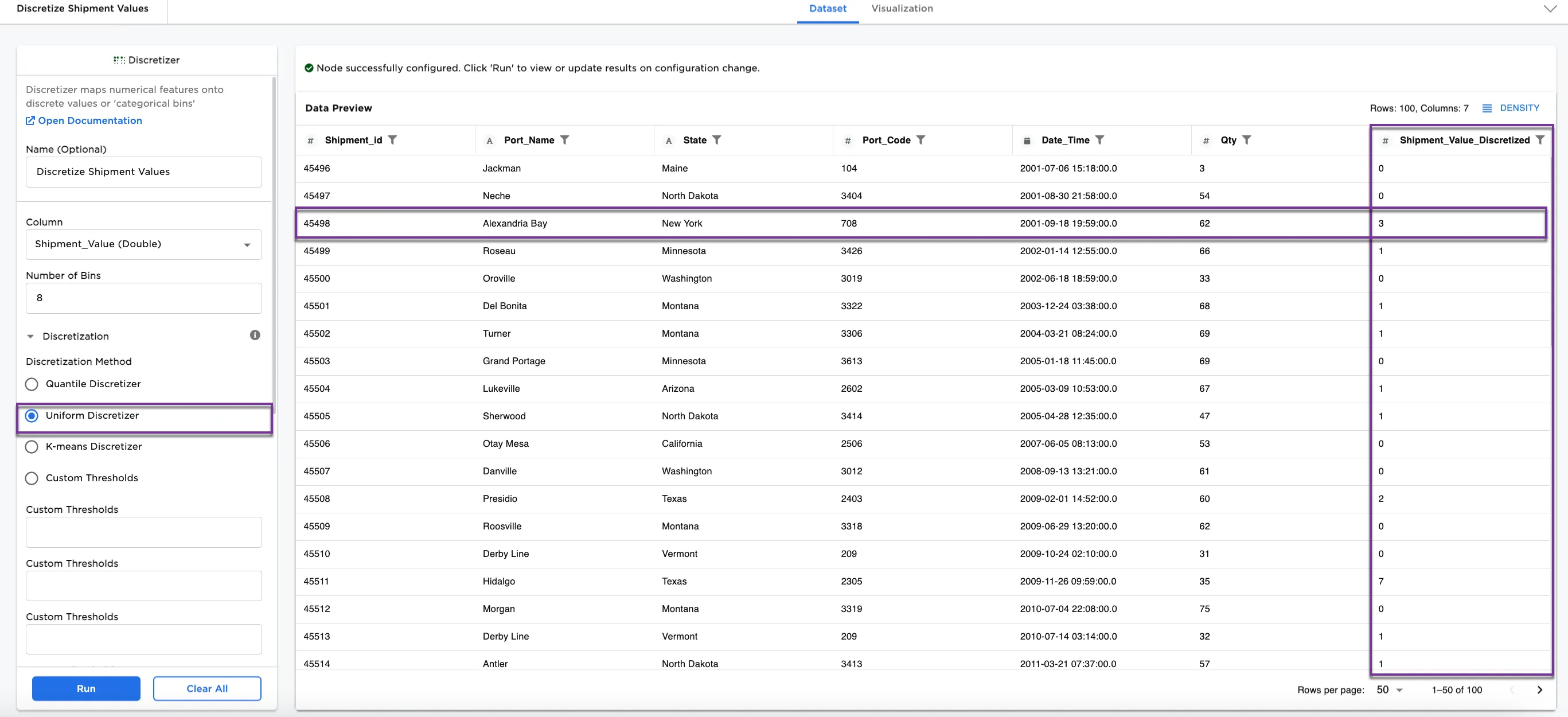Collapse the Discretization section
The image size is (1568, 717).
click(x=30, y=336)
